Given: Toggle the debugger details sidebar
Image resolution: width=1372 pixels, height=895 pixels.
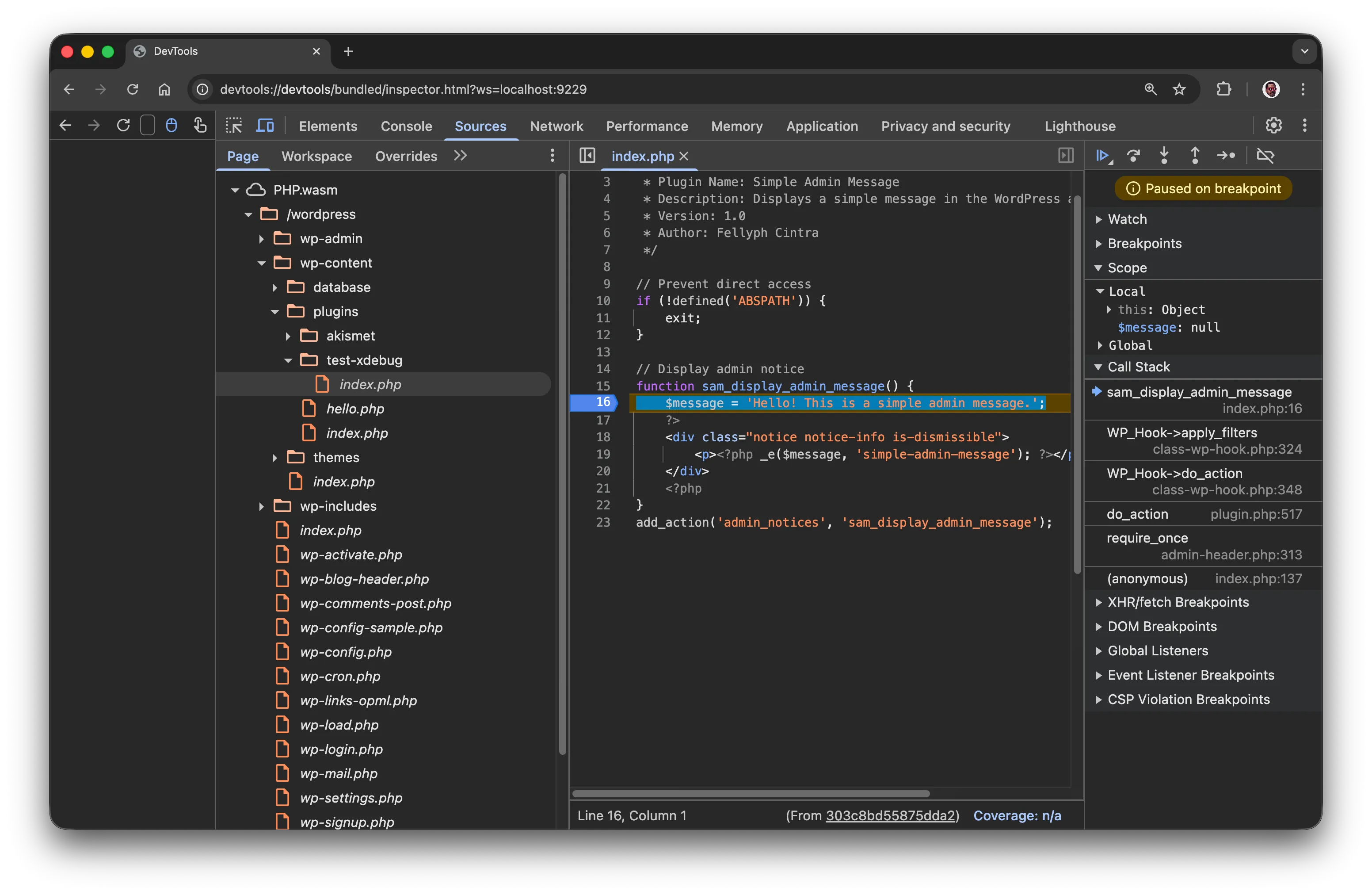Looking at the screenshot, I should pyautogui.click(x=1065, y=156).
